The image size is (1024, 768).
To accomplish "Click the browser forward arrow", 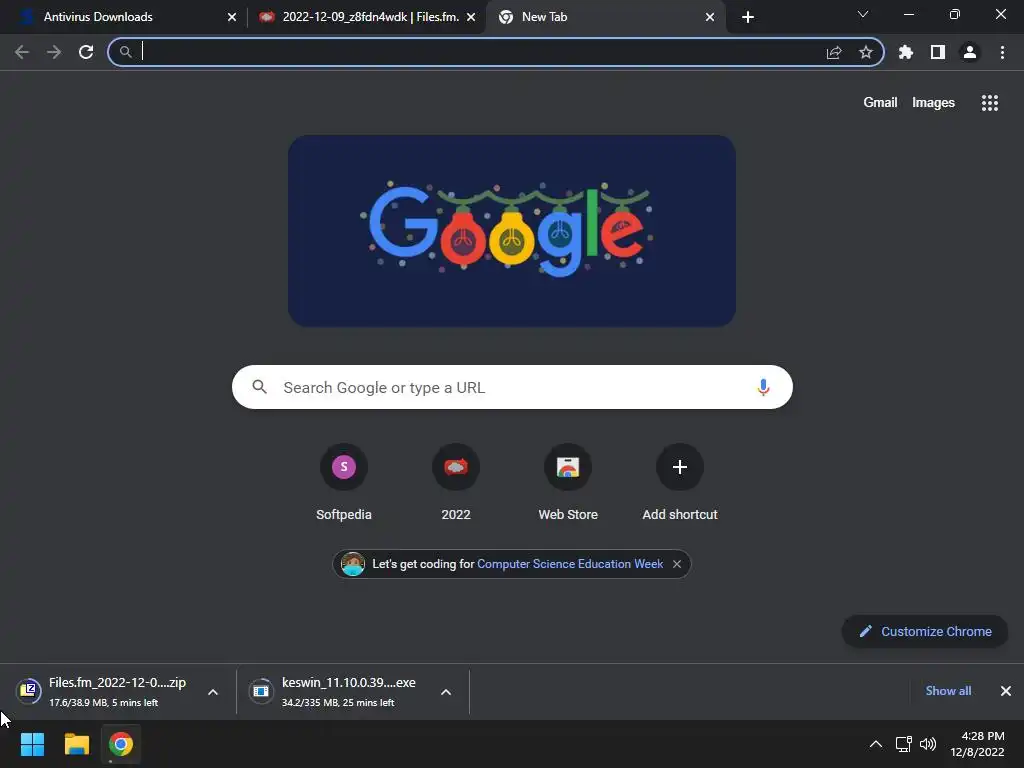I will 54,52.
